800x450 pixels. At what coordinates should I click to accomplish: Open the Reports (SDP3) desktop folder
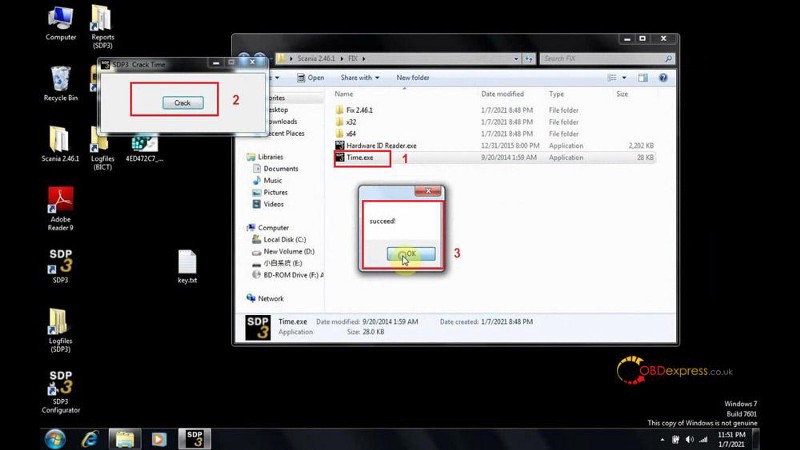(x=103, y=27)
